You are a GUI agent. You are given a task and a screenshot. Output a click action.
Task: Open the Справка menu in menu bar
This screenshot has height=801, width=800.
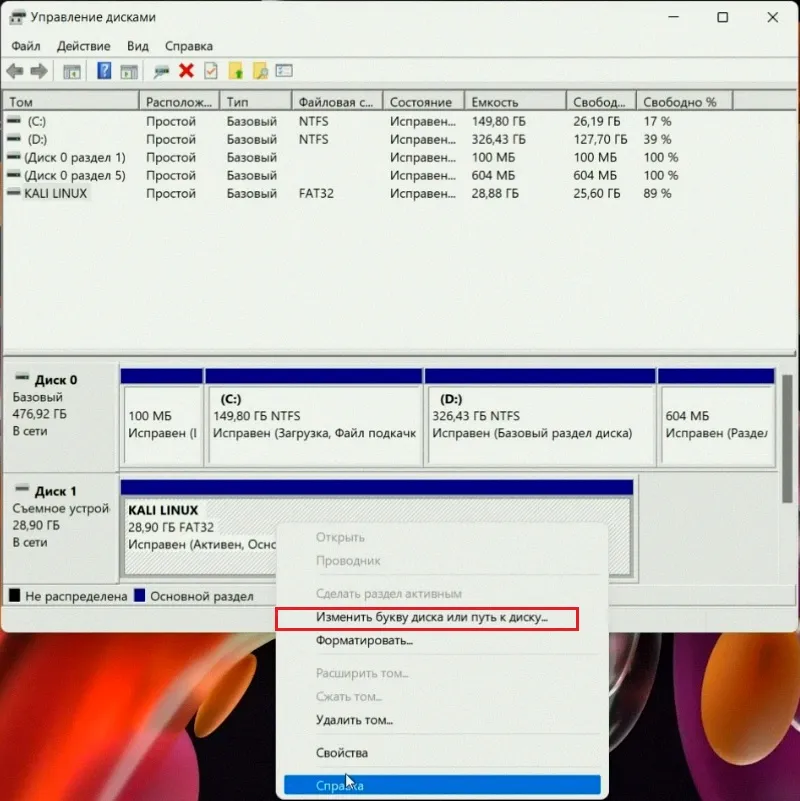[189, 46]
